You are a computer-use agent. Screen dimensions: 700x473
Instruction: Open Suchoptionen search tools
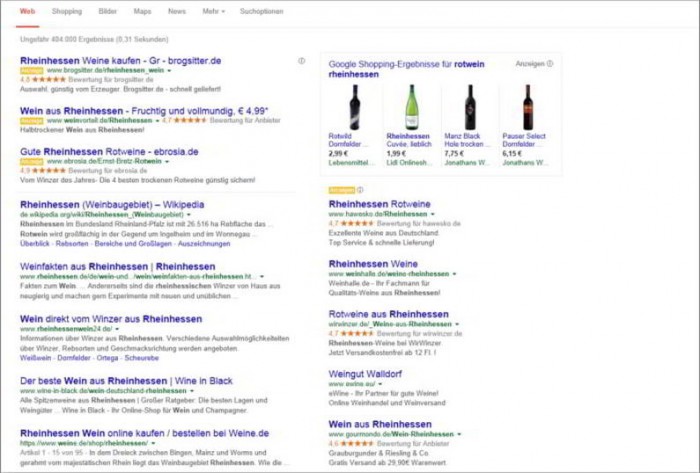262,11
